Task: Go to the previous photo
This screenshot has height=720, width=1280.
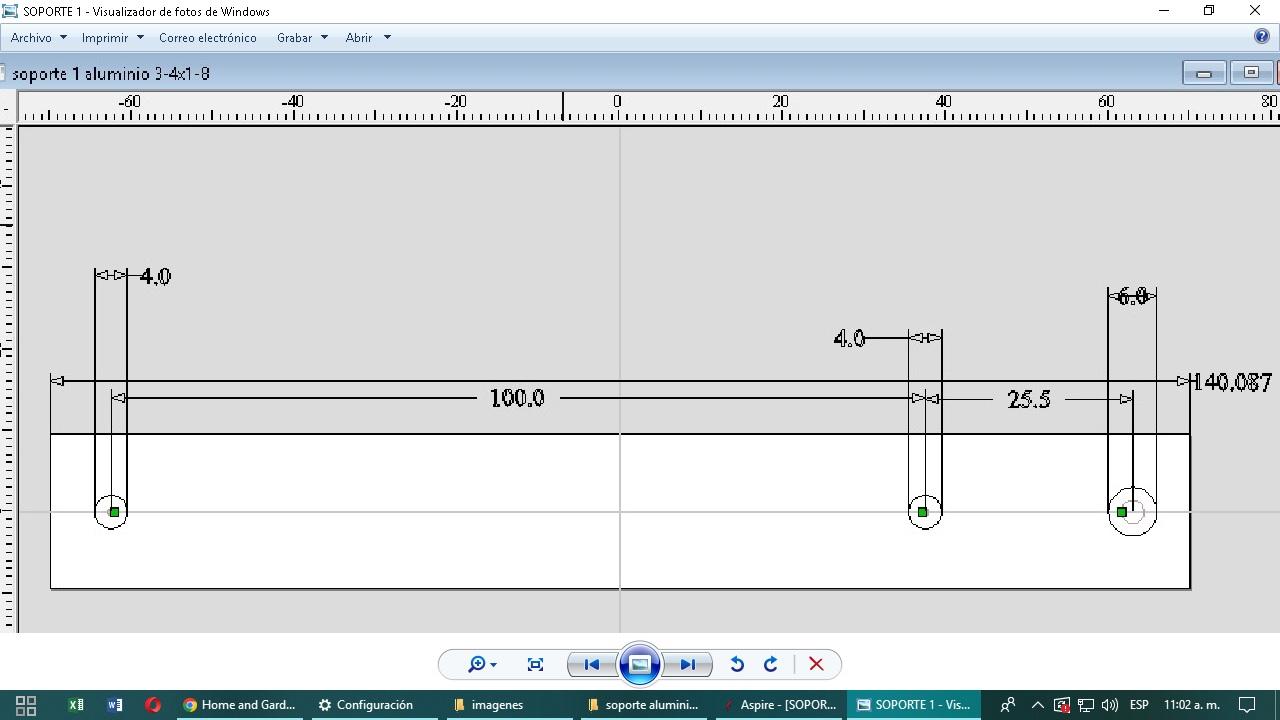Action: (592, 664)
